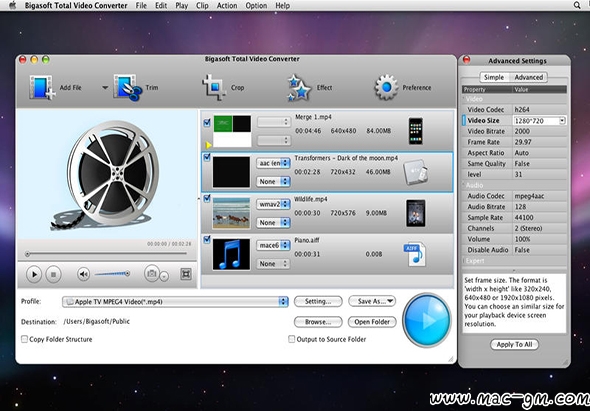Open Preference gear icon
590x411 pixels.
pos(386,87)
